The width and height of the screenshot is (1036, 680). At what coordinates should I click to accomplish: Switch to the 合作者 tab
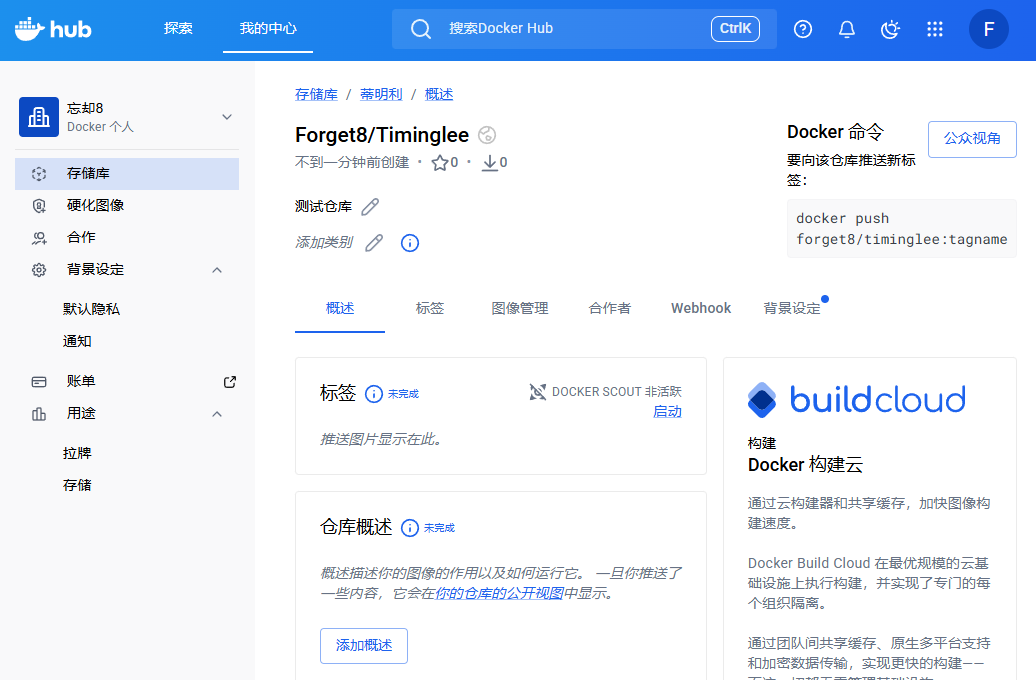click(x=610, y=308)
